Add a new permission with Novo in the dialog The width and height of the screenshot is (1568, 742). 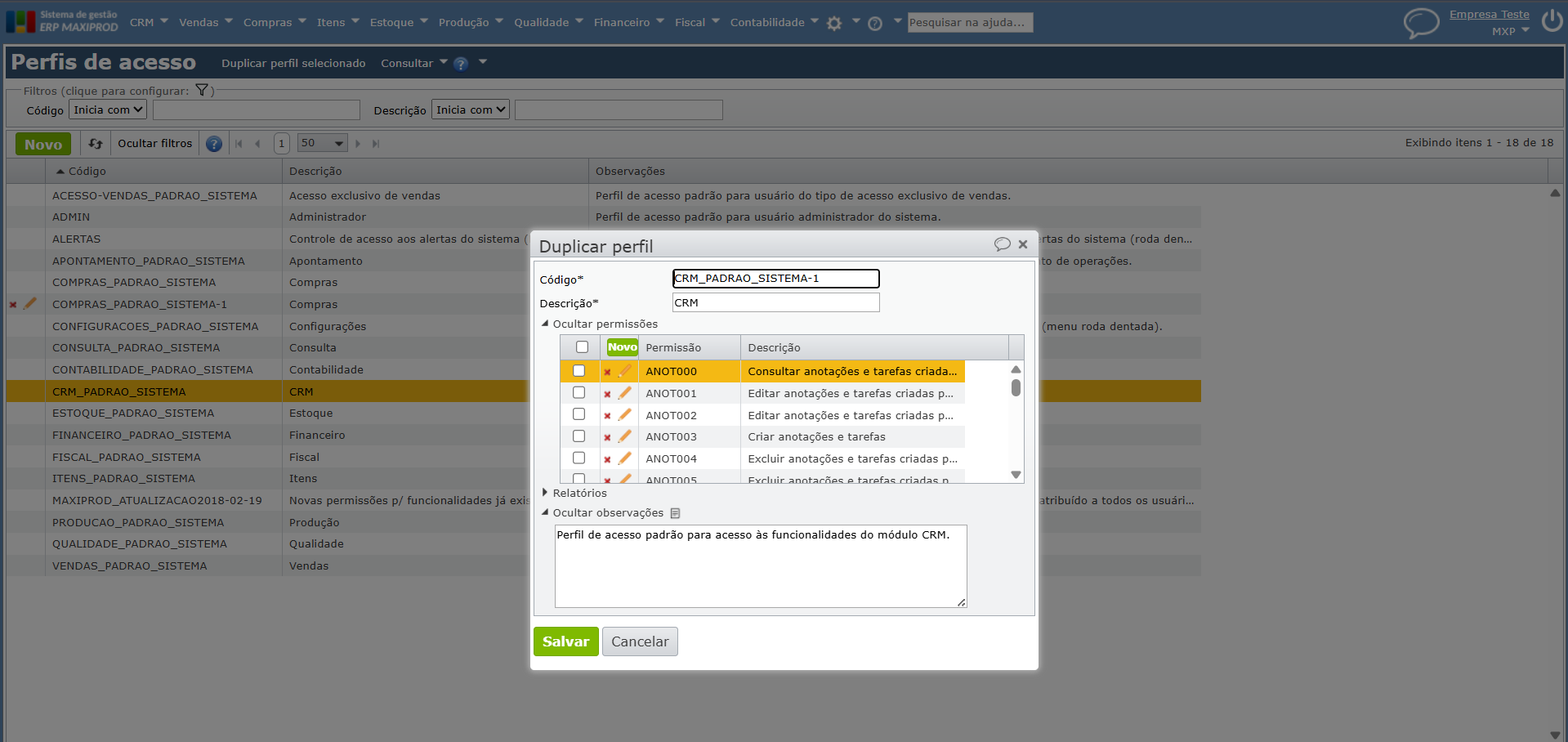click(x=622, y=347)
